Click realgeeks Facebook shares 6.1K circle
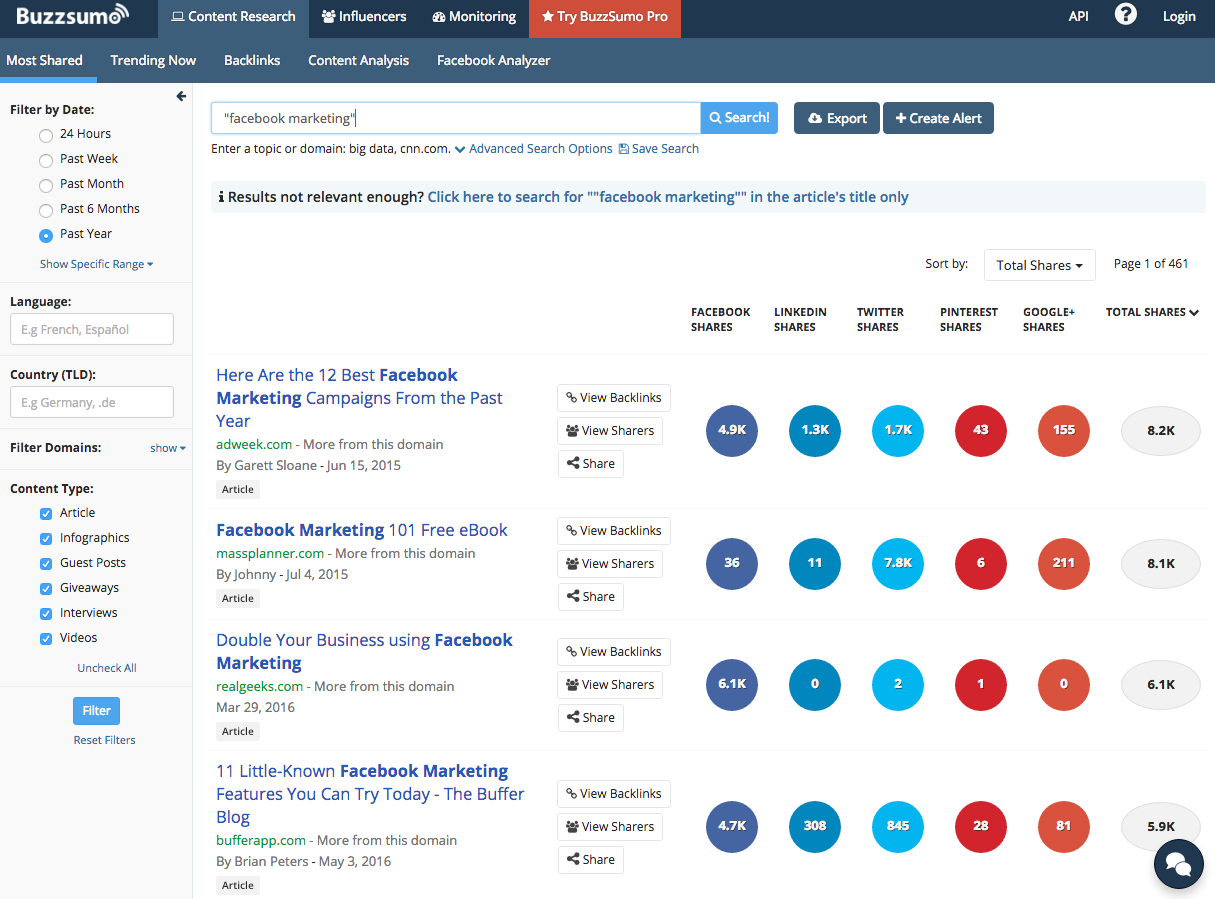This screenshot has height=899, width=1215. point(732,684)
